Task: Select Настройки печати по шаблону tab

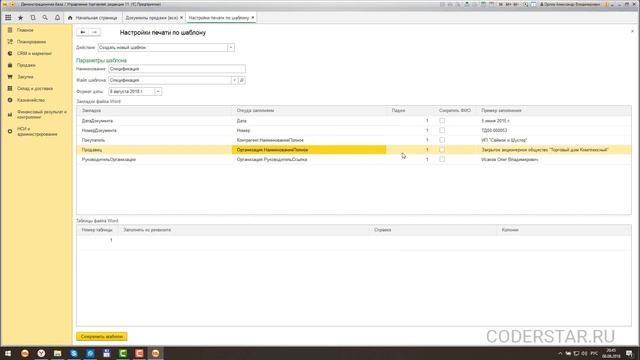Action: (219, 18)
